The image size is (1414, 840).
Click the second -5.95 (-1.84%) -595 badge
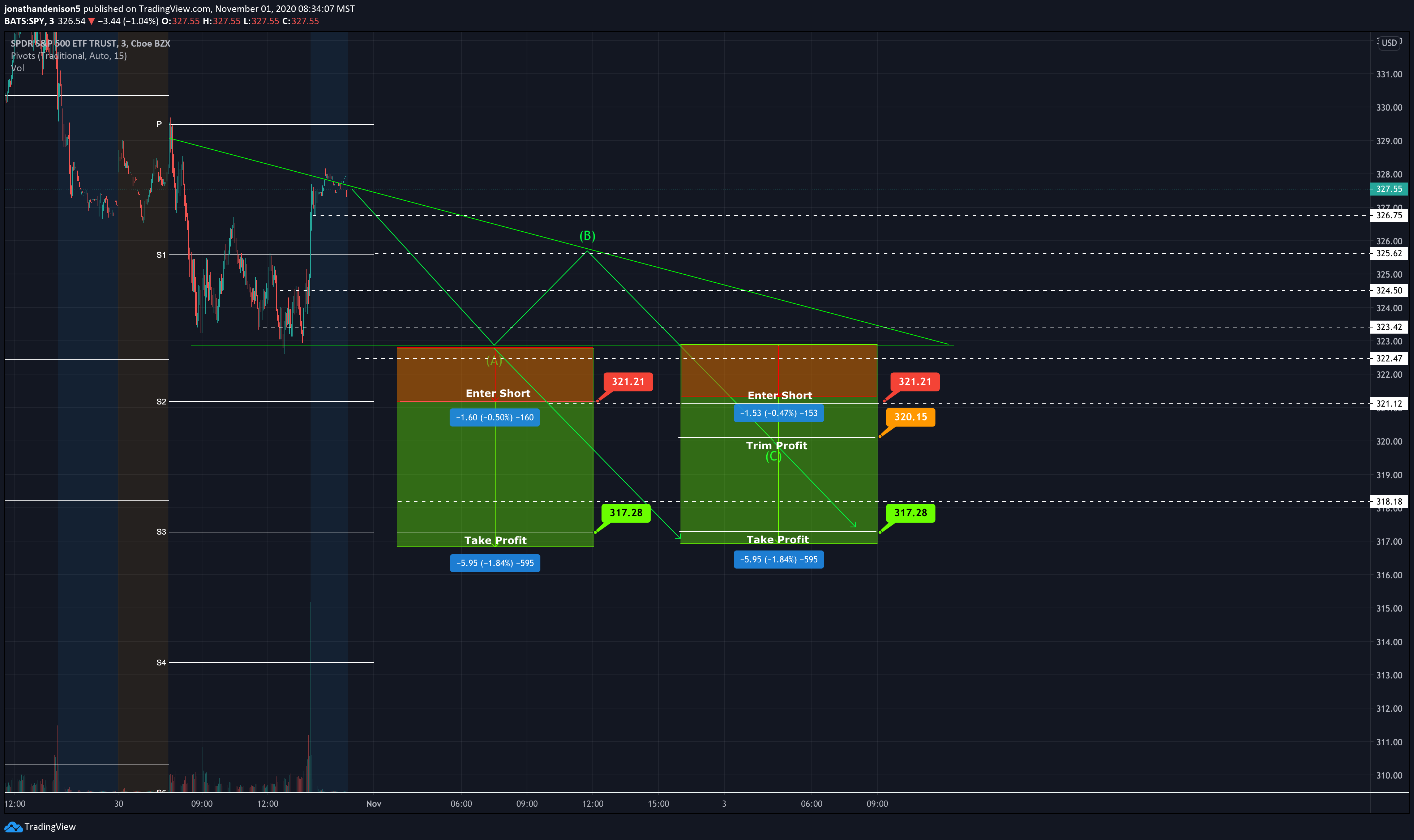(x=779, y=560)
